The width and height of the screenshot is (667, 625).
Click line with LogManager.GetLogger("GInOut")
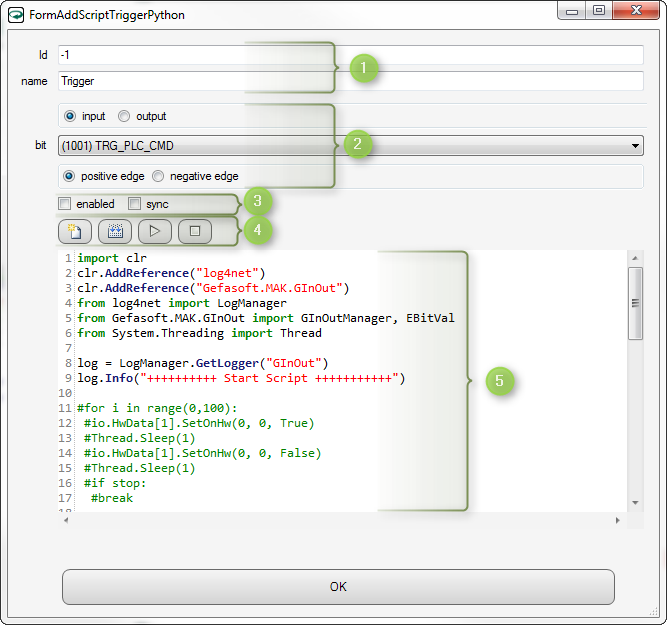(x=203, y=363)
